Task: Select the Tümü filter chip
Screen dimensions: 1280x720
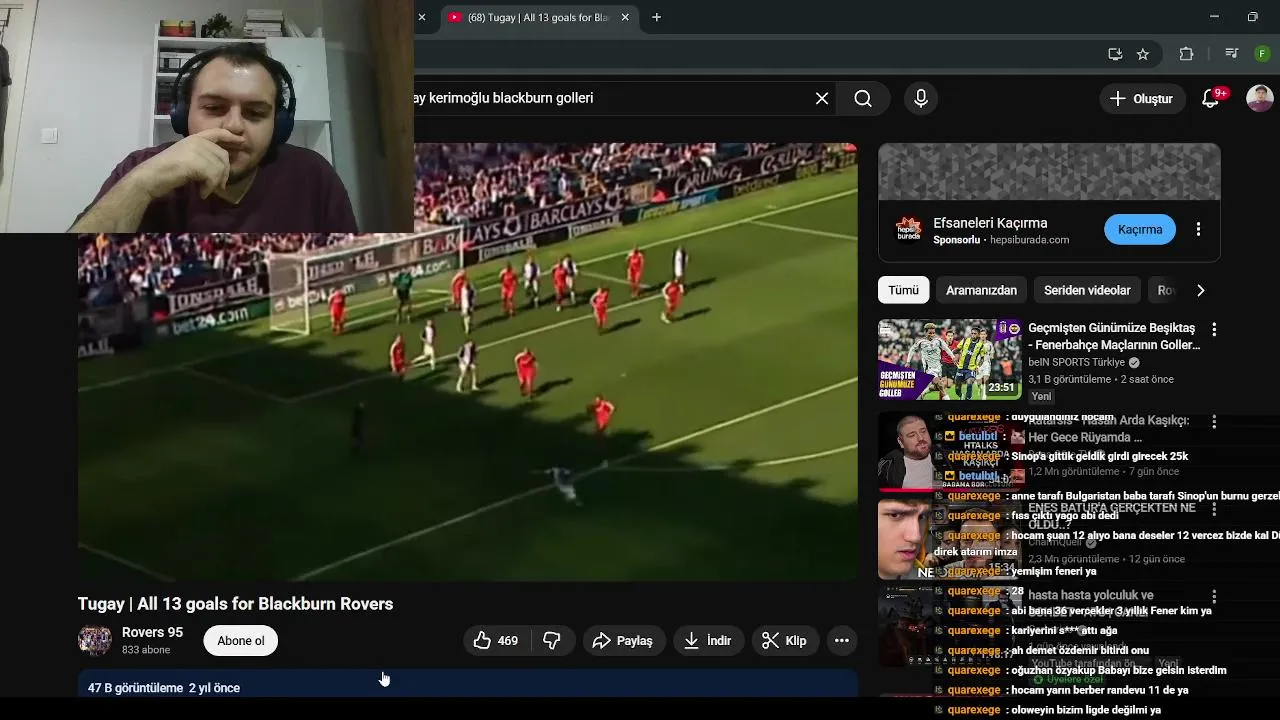Action: pyautogui.click(x=903, y=290)
